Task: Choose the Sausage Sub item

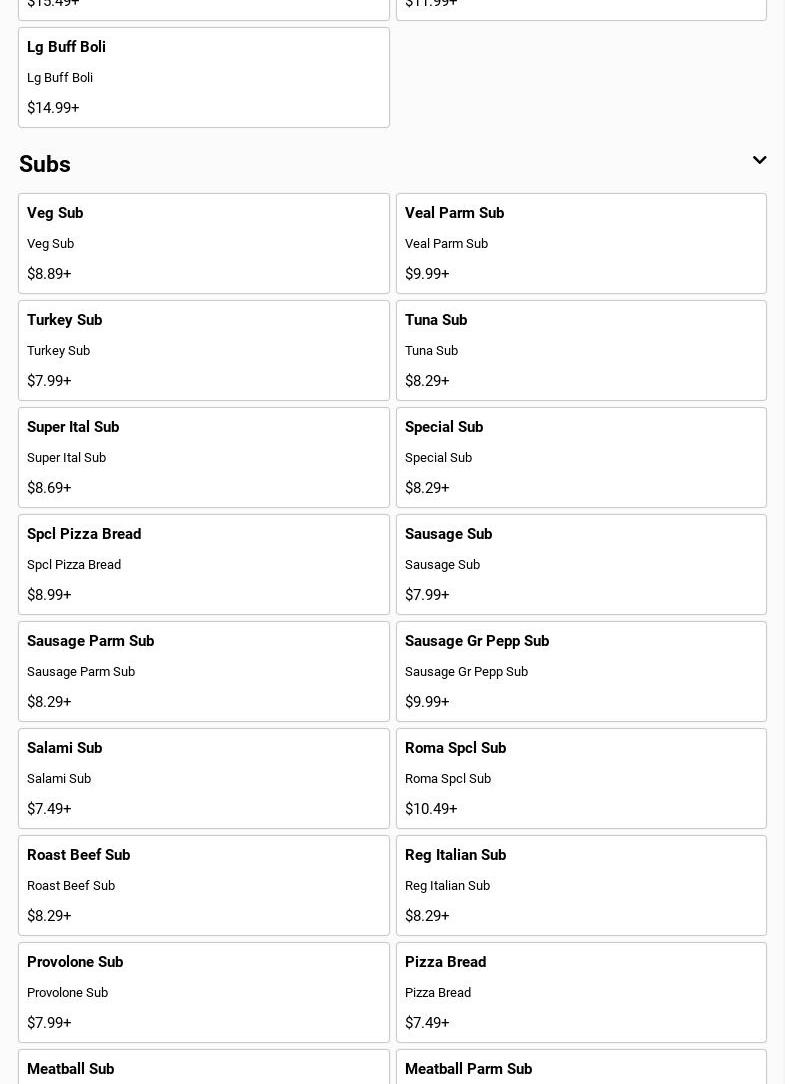Action: click(x=581, y=564)
